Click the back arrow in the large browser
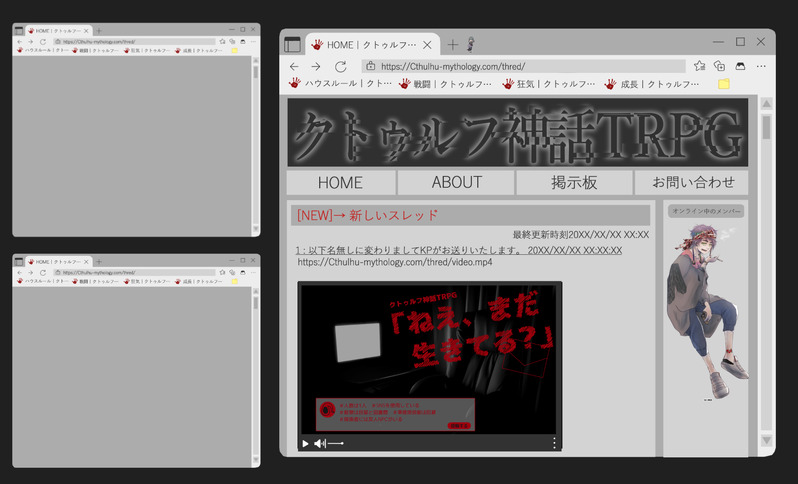Viewport: 798px width, 484px height. 294,67
